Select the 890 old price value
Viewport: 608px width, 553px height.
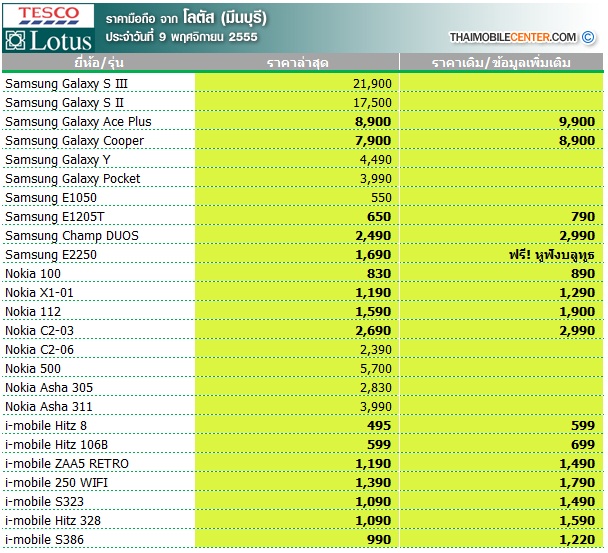(x=583, y=274)
